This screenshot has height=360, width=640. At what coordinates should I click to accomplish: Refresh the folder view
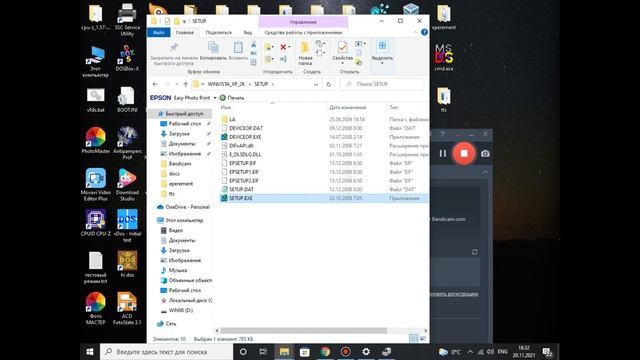329,84
